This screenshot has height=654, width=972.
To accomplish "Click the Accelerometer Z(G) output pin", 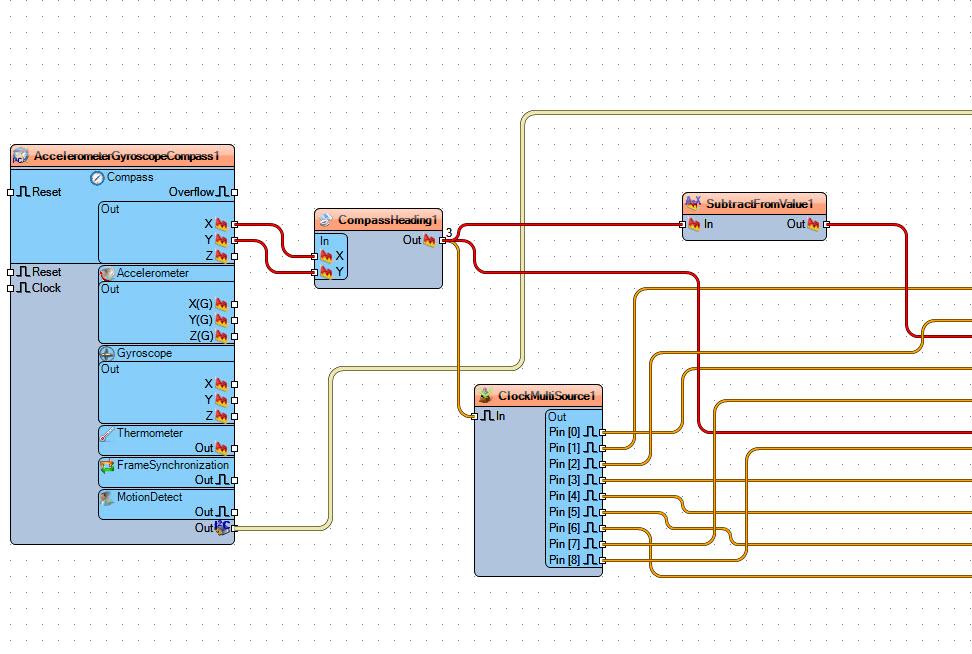I will pyautogui.click(x=234, y=337).
